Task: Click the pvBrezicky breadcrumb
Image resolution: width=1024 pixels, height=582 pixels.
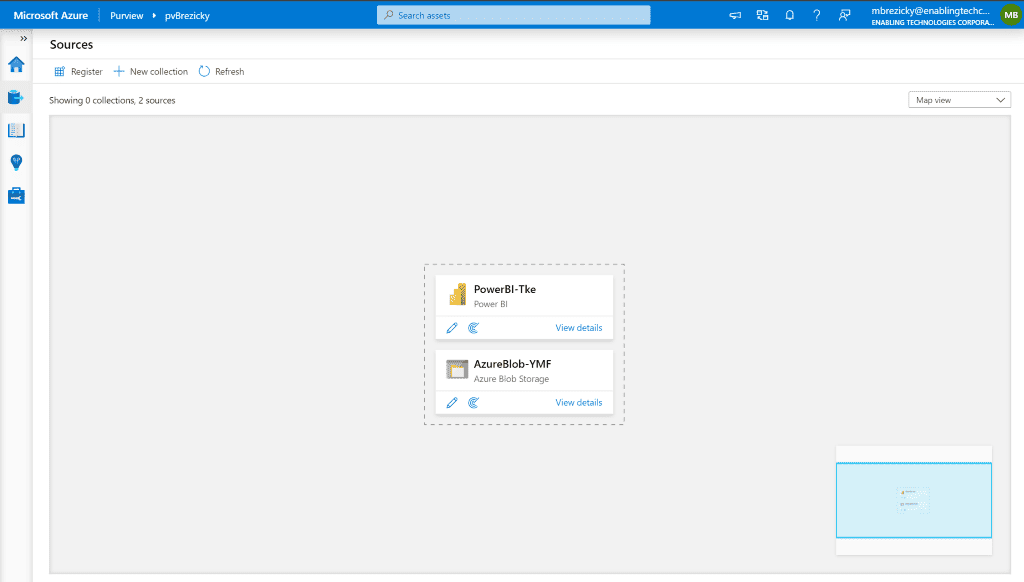Action: (x=187, y=16)
